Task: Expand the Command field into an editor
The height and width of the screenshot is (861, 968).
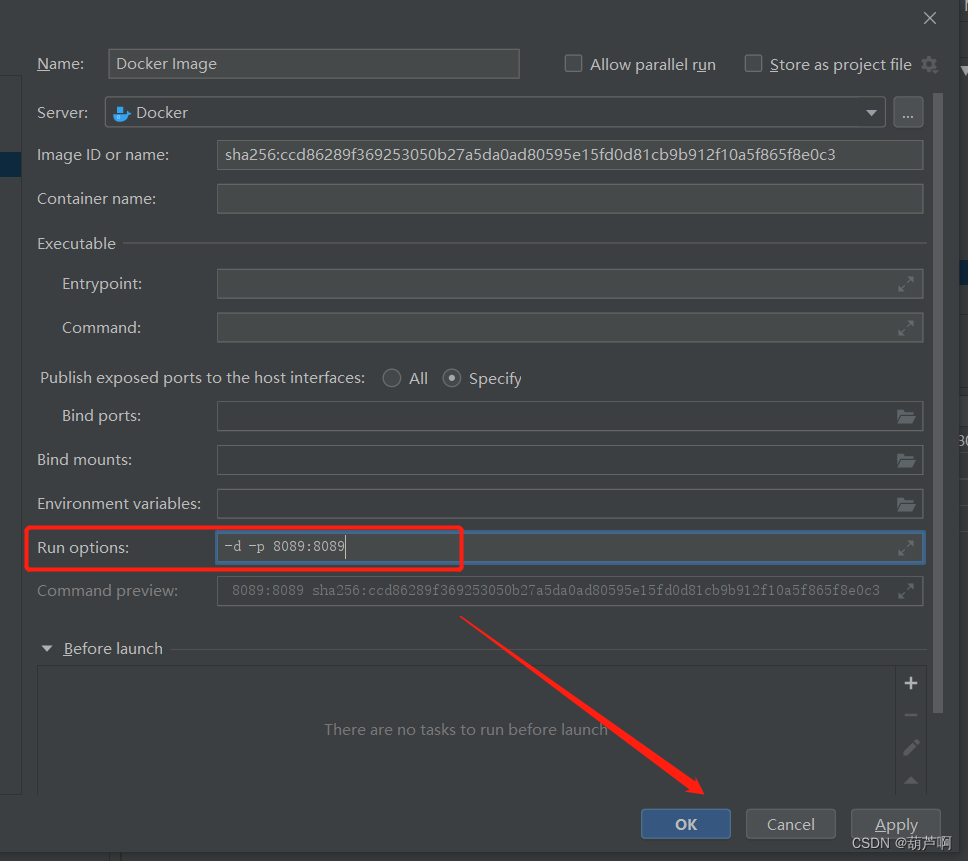Action: 906,328
